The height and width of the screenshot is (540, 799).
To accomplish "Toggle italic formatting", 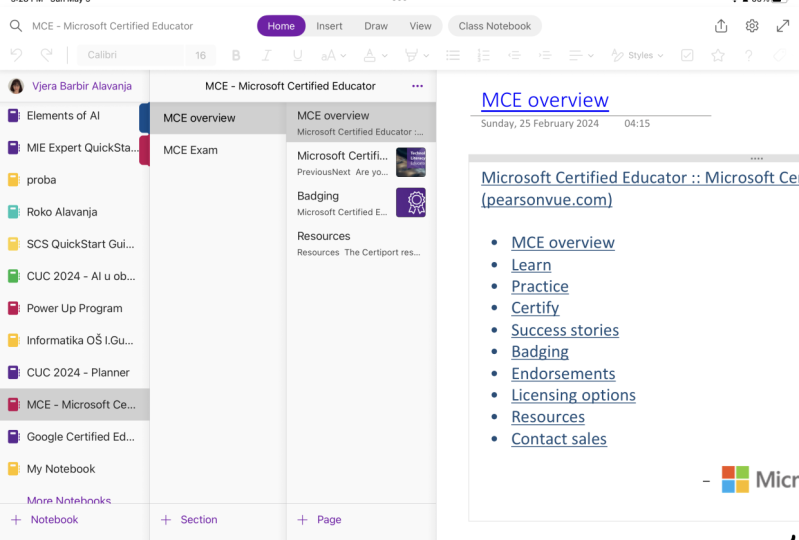I will [267, 56].
